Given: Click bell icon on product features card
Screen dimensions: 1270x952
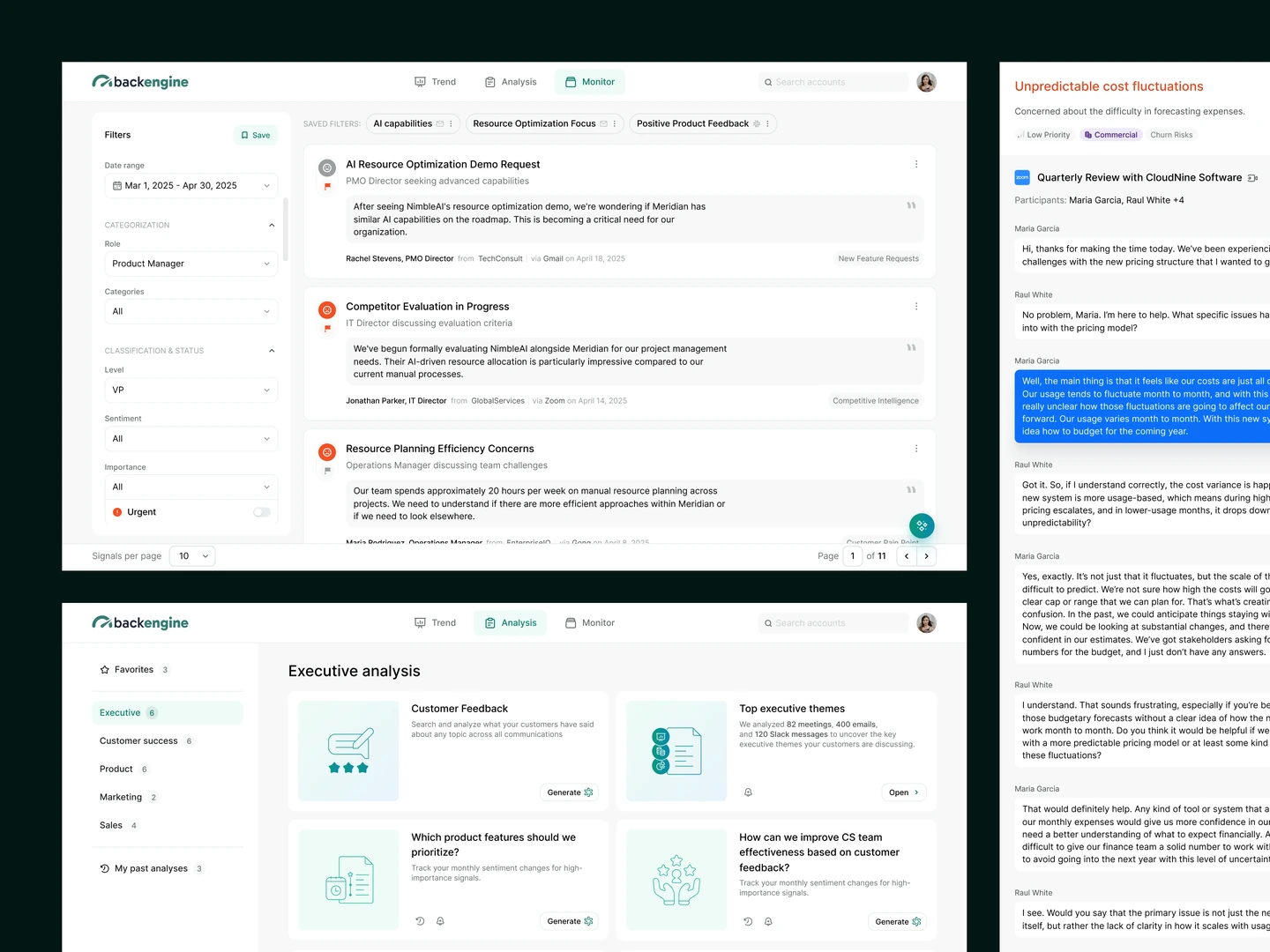Looking at the screenshot, I should click(x=440, y=921).
